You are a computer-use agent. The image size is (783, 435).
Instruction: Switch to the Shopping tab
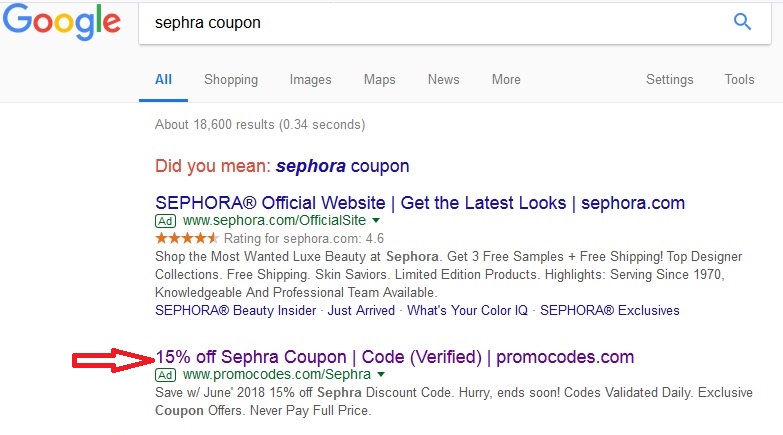click(x=231, y=79)
